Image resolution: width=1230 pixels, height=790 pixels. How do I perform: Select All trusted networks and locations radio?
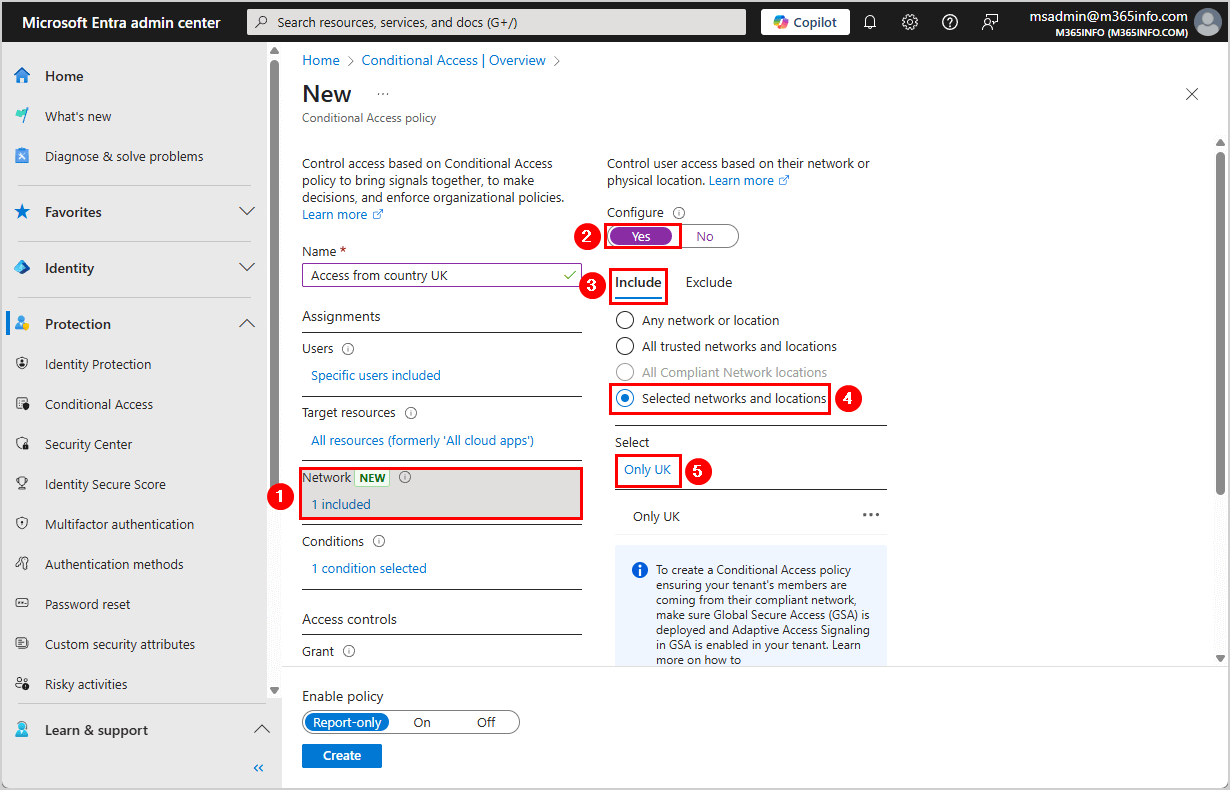pyautogui.click(x=625, y=346)
